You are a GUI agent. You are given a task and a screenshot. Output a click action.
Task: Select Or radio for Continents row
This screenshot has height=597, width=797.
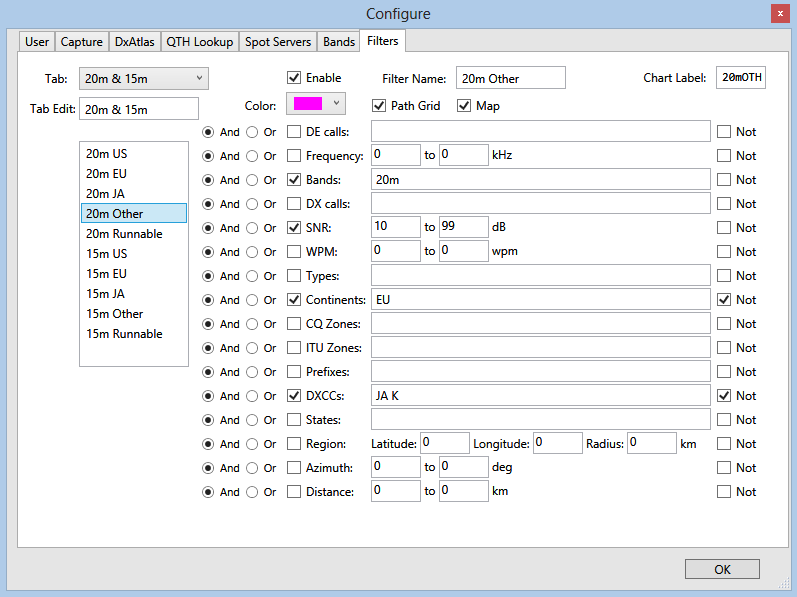coord(252,300)
